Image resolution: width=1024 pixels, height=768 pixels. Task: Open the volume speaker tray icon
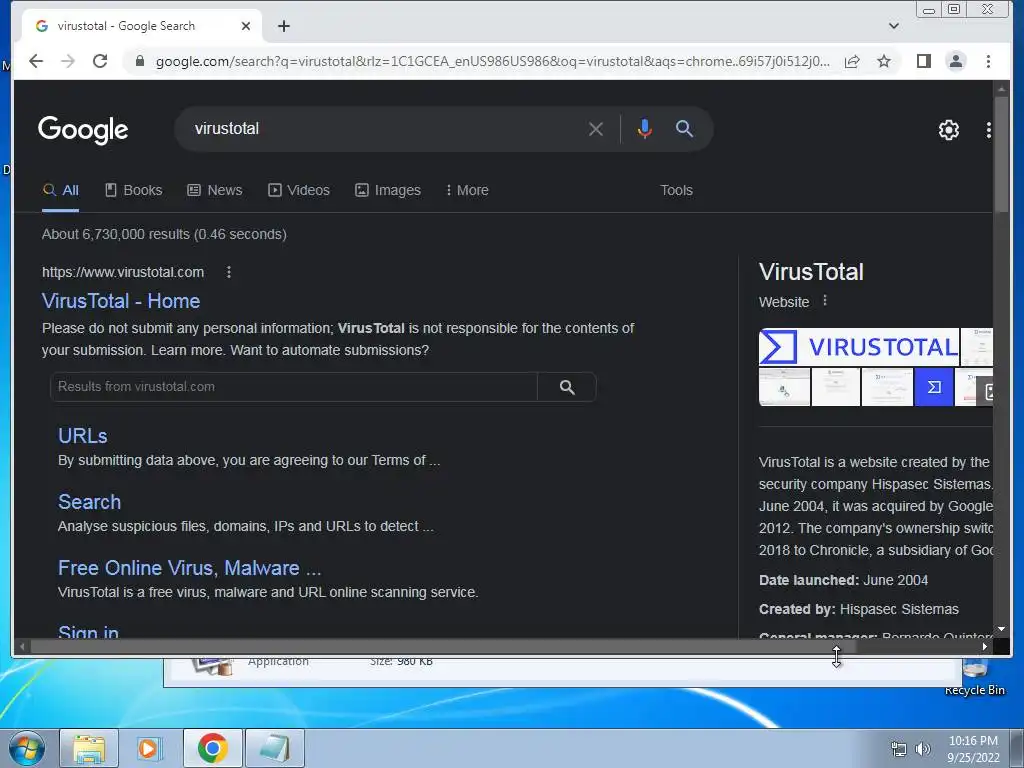point(922,749)
